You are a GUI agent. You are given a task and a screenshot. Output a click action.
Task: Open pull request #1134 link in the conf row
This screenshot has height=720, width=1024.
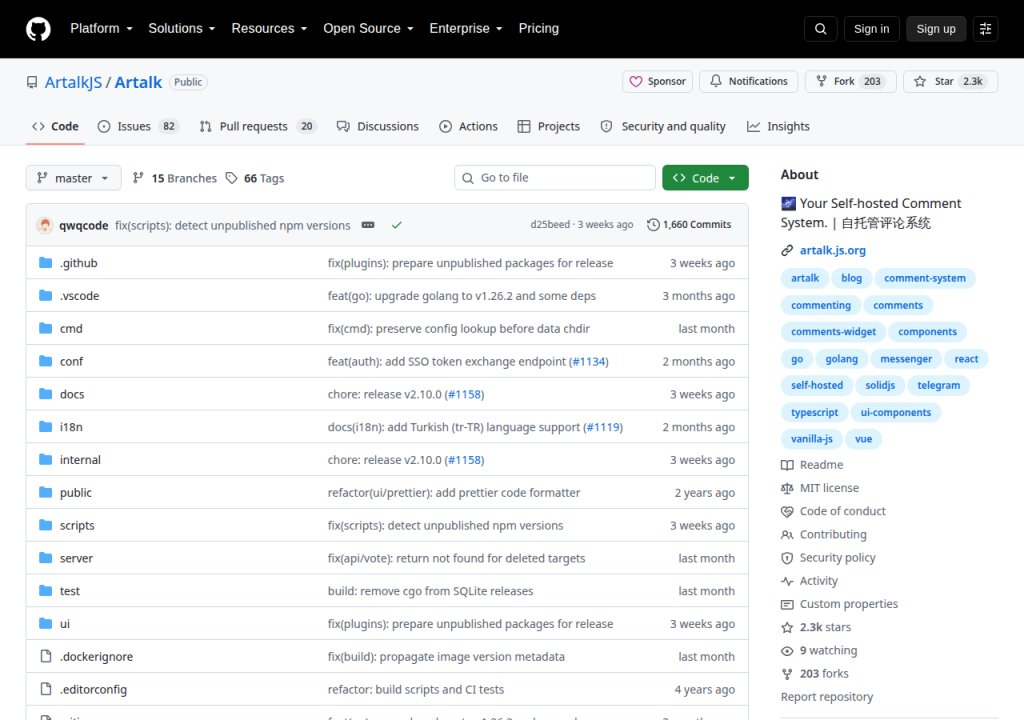[589, 362]
